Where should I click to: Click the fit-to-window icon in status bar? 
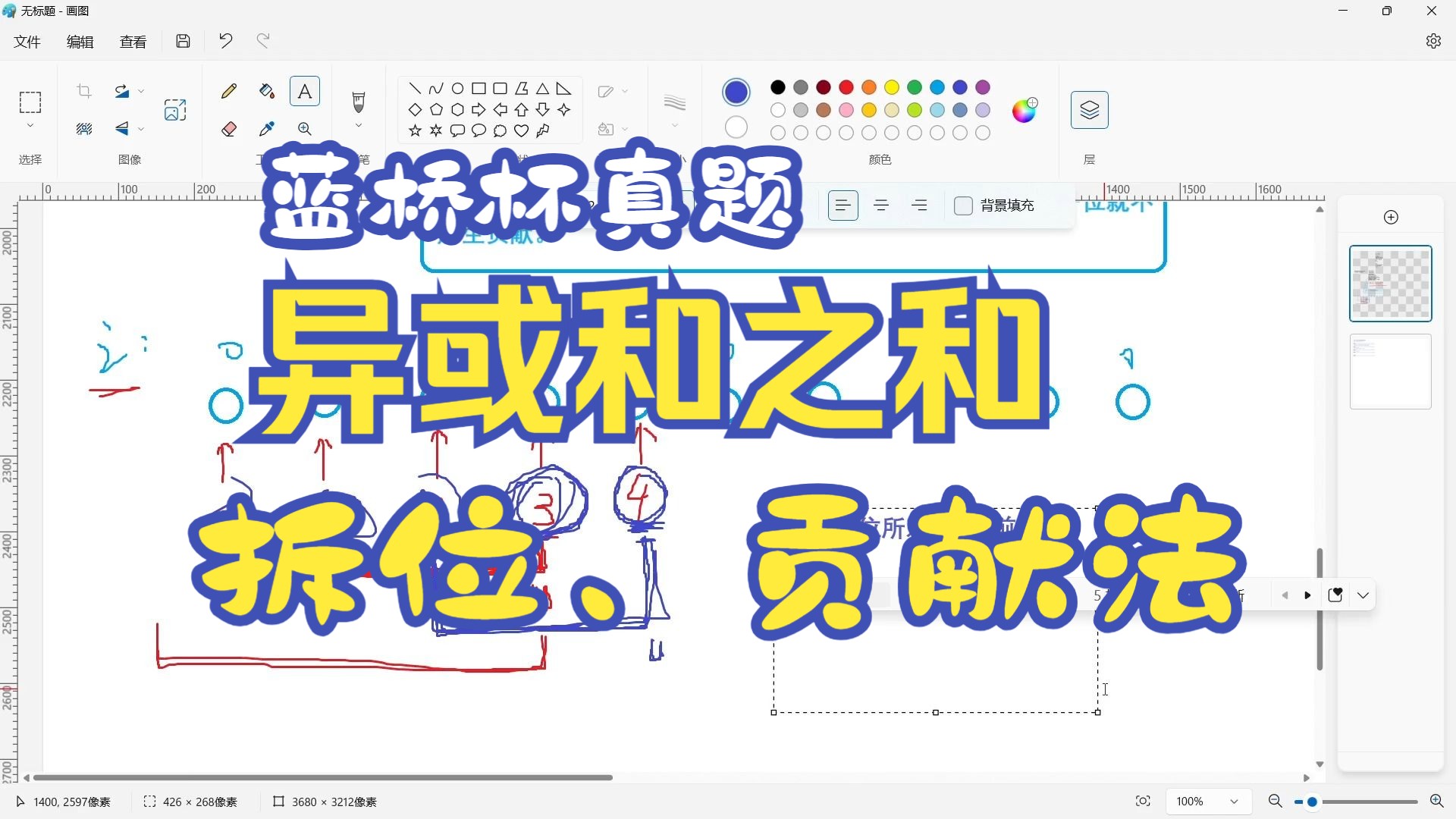(1143, 802)
